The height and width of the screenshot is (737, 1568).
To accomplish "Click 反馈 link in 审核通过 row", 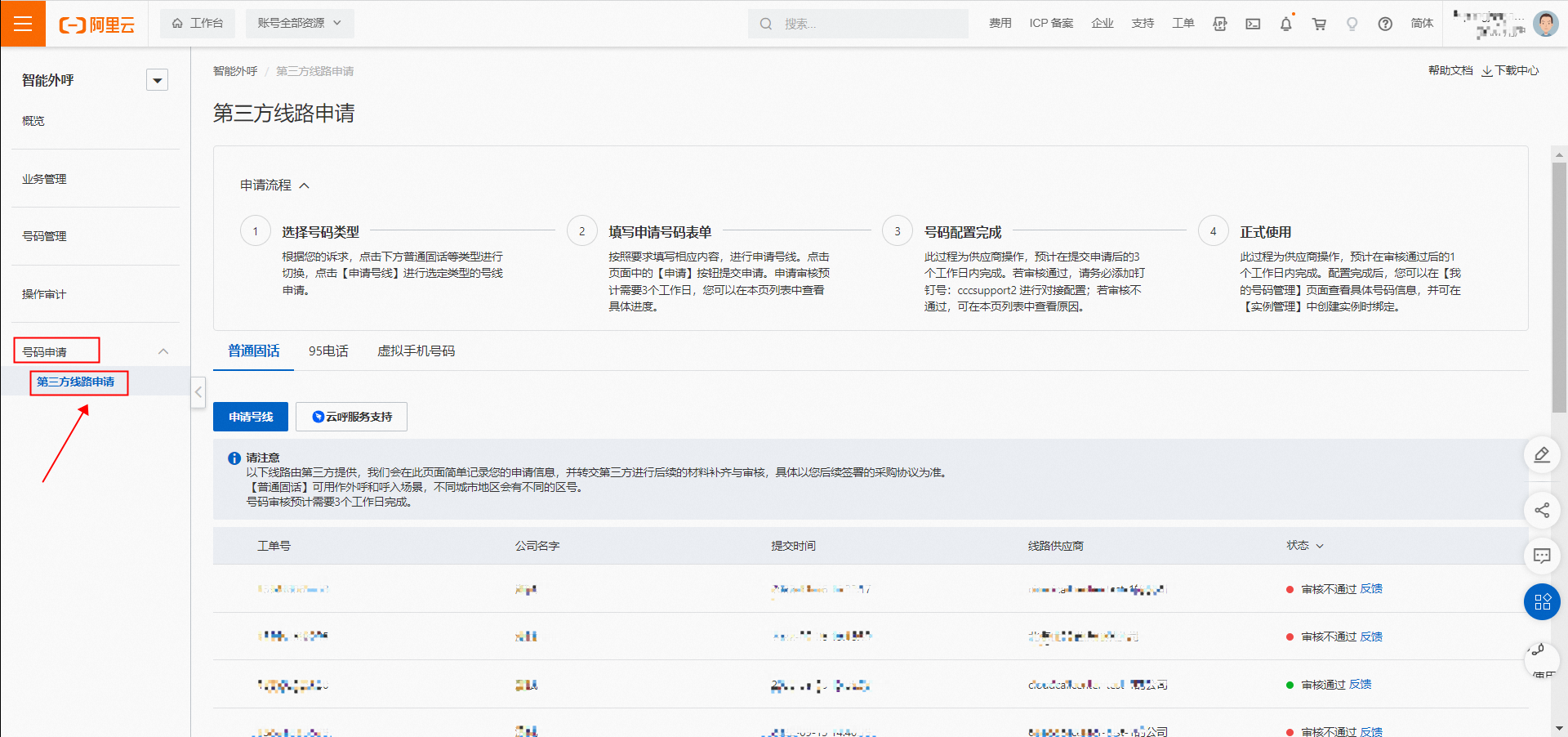I will click(1360, 685).
